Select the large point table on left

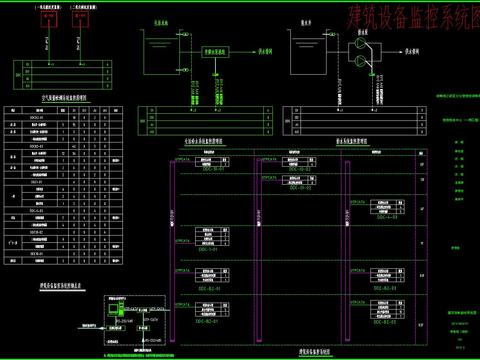coord(63,185)
